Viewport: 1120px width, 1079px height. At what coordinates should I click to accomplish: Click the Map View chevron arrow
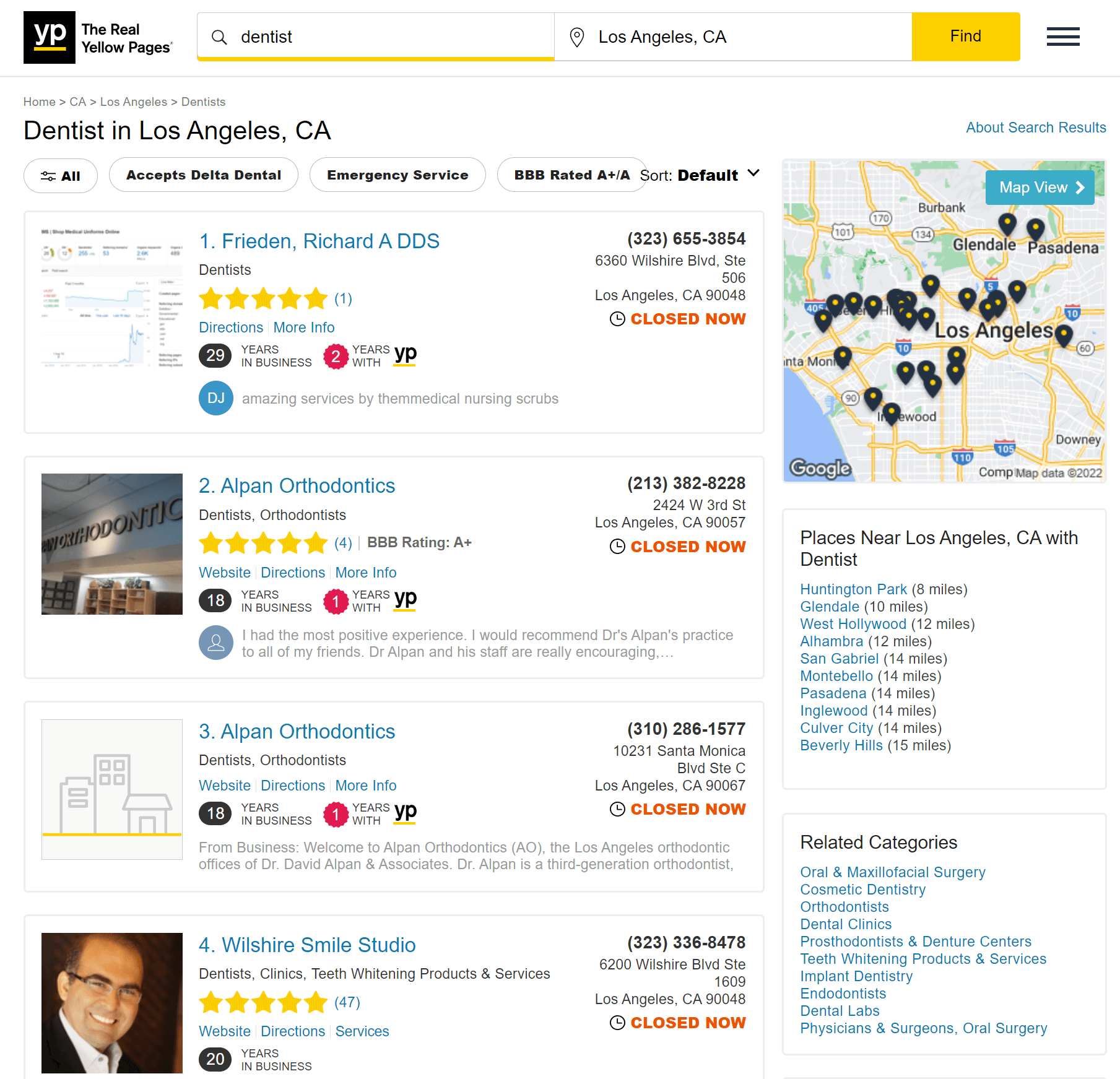pos(1081,187)
